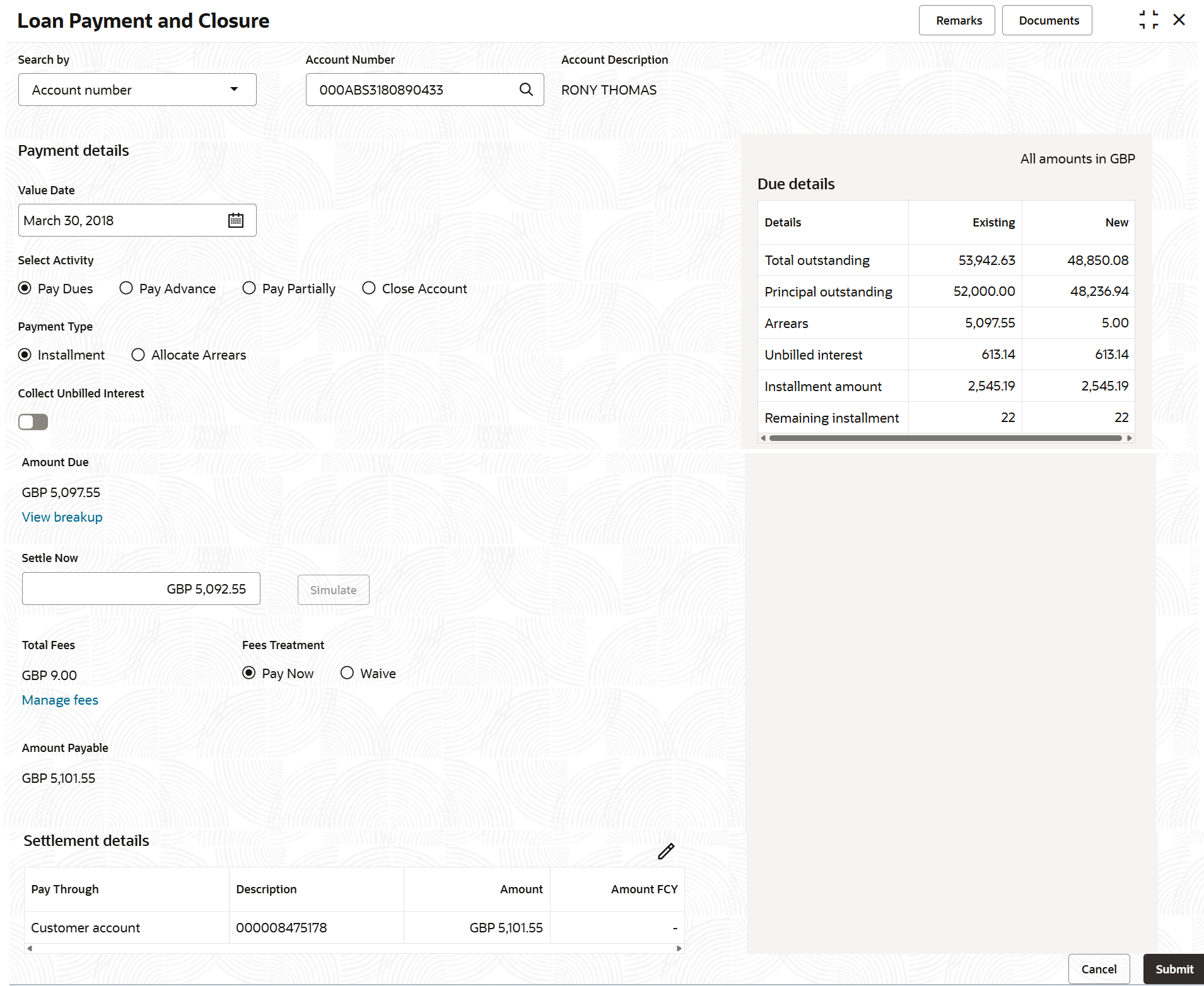Image resolution: width=1204 pixels, height=986 pixels.
Task: Click the Principal outstanding new value 48,236.94
Action: [x=1099, y=291]
